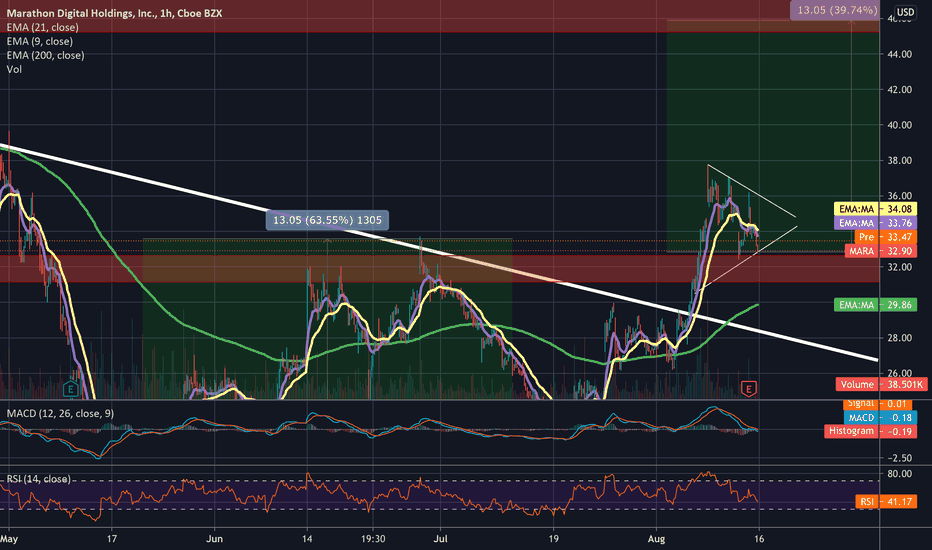Click the Signal 0.01 value label

(877, 404)
